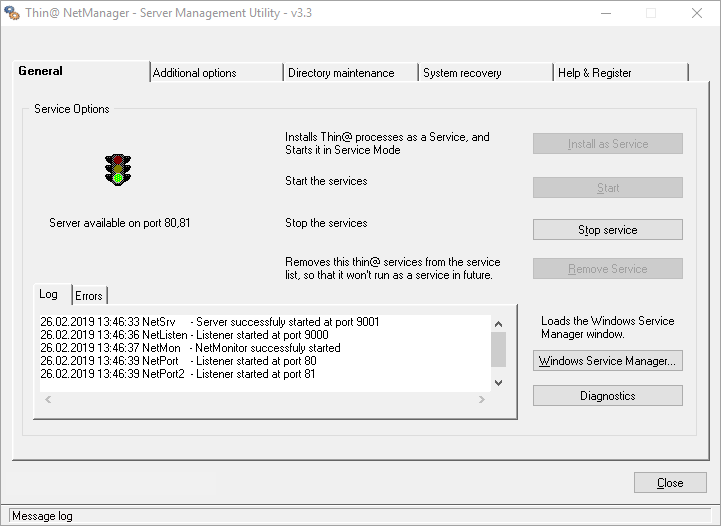
Task: Click the 'Stop the services' label
Action: pyautogui.click(x=326, y=223)
